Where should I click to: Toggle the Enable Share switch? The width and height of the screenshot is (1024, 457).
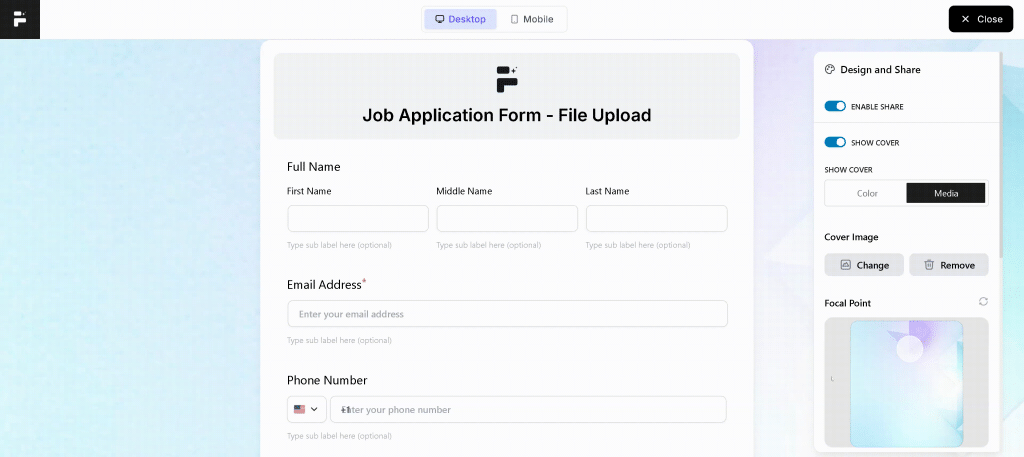pyautogui.click(x=835, y=106)
